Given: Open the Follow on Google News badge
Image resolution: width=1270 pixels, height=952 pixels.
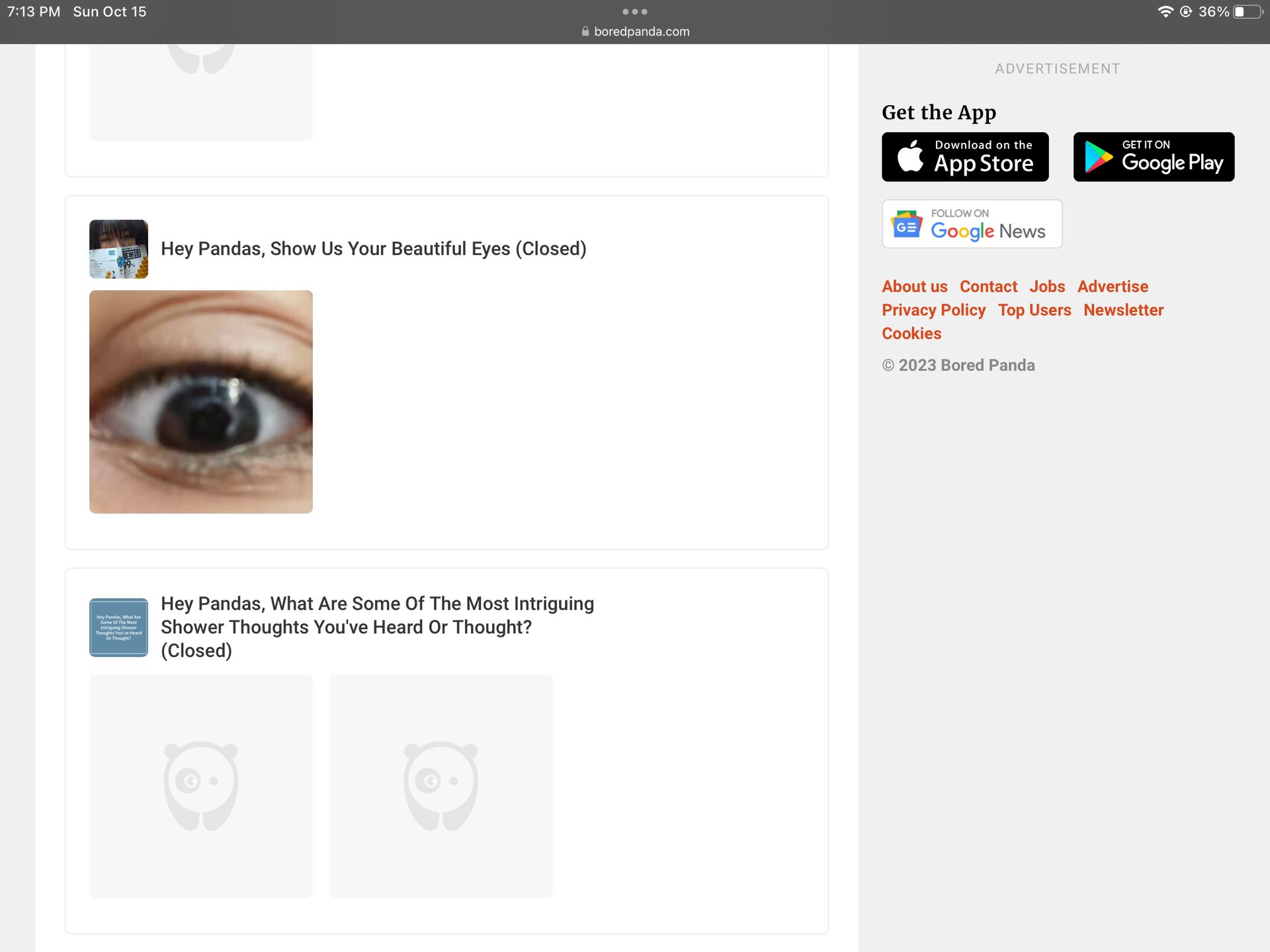Looking at the screenshot, I should [971, 224].
